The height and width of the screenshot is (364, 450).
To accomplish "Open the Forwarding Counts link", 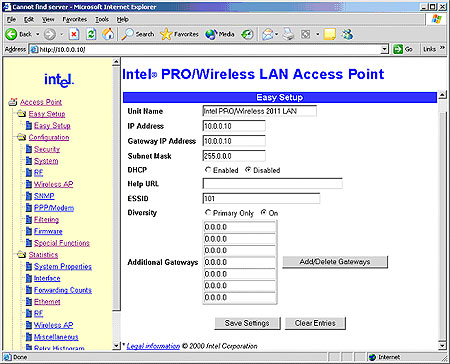I will click(x=63, y=290).
